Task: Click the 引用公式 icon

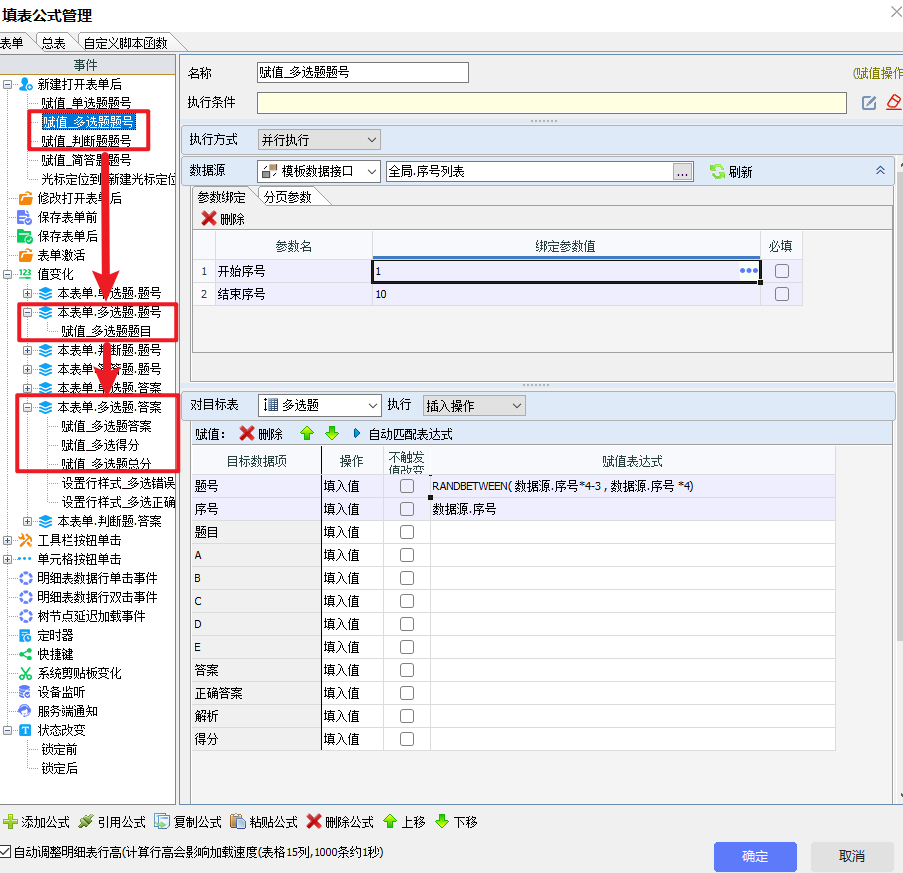Action: 86,822
